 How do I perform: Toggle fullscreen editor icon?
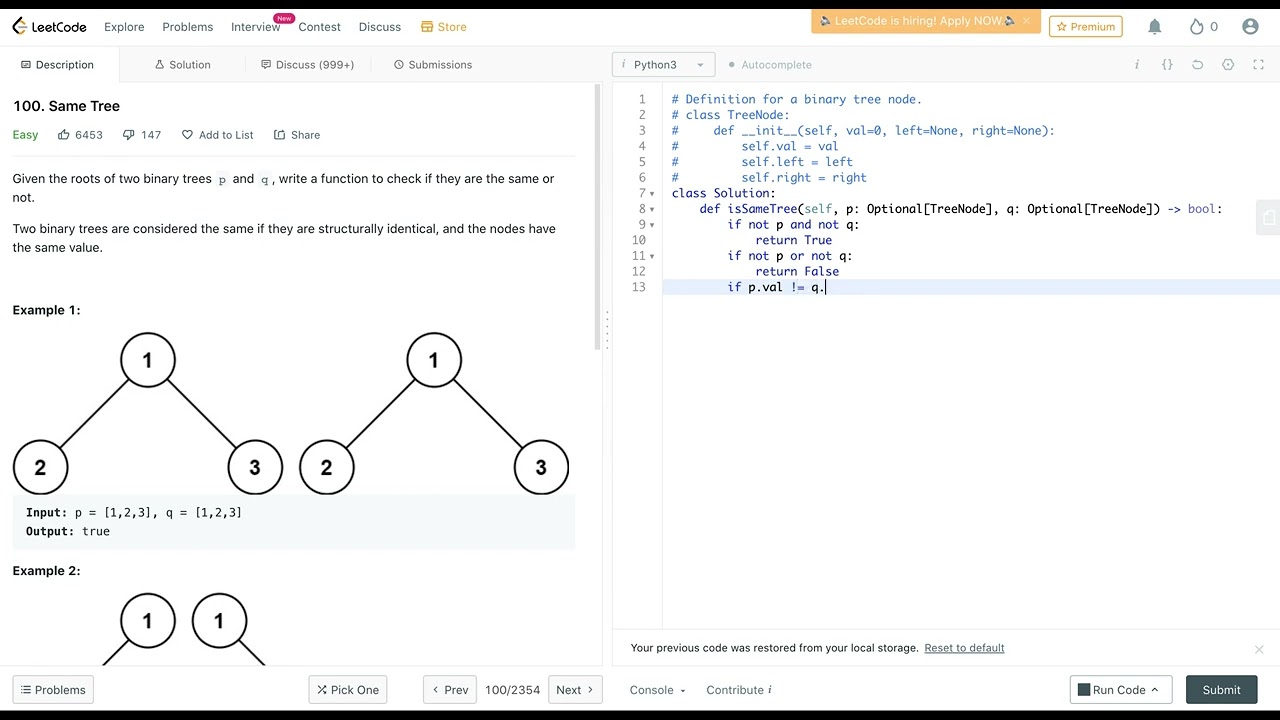1258,65
